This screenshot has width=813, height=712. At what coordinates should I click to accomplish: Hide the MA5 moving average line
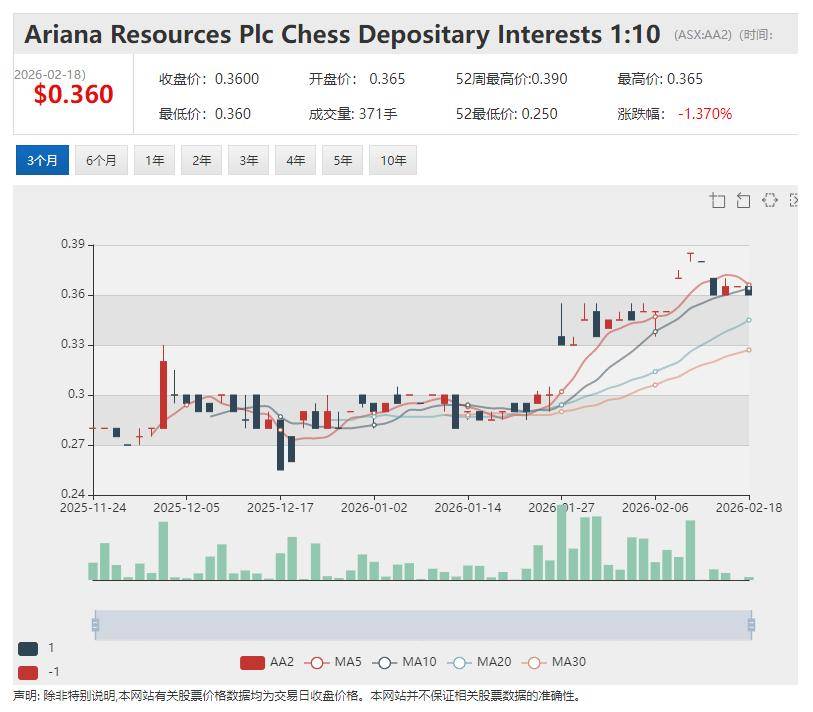point(335,662)
